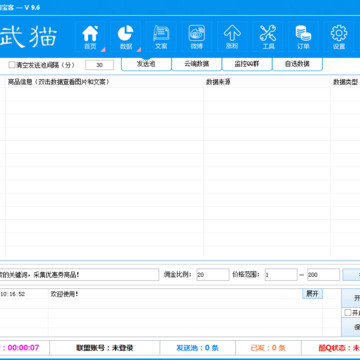Click the 00:00:07 timer in status bar
360x360 pixels.
pyautogui.click(x=23, y=348)
